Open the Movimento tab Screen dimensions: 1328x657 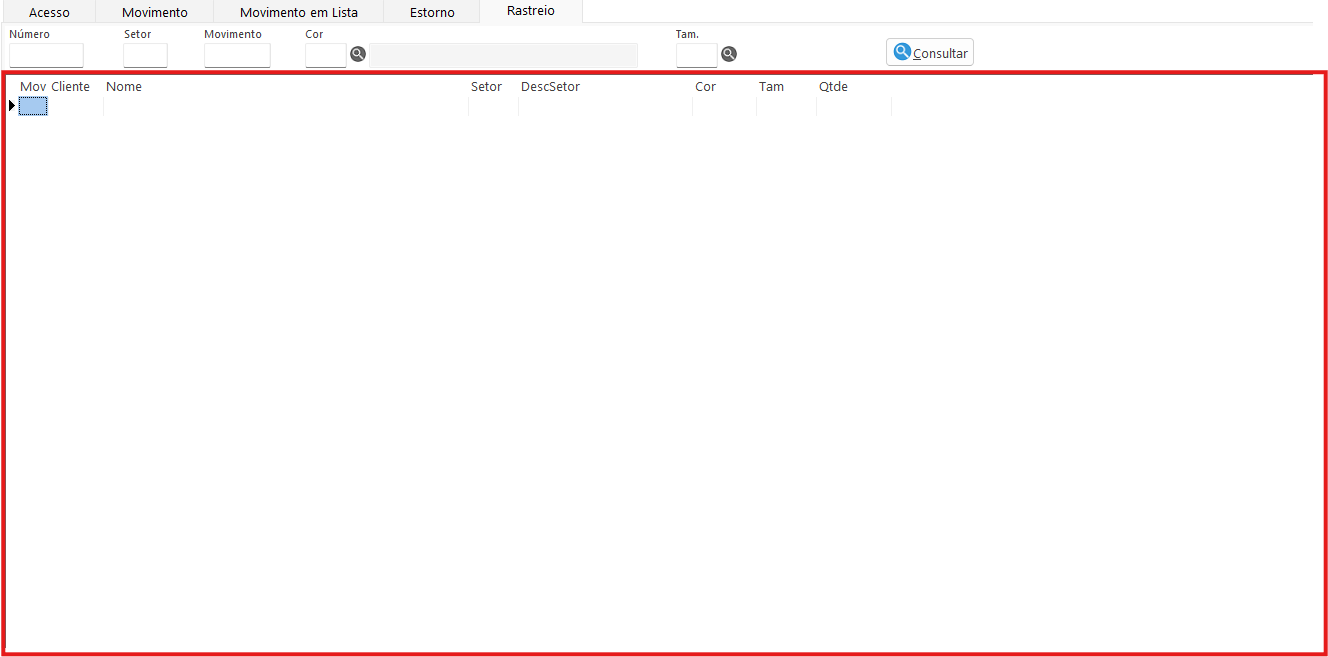(x=155, y=13)
